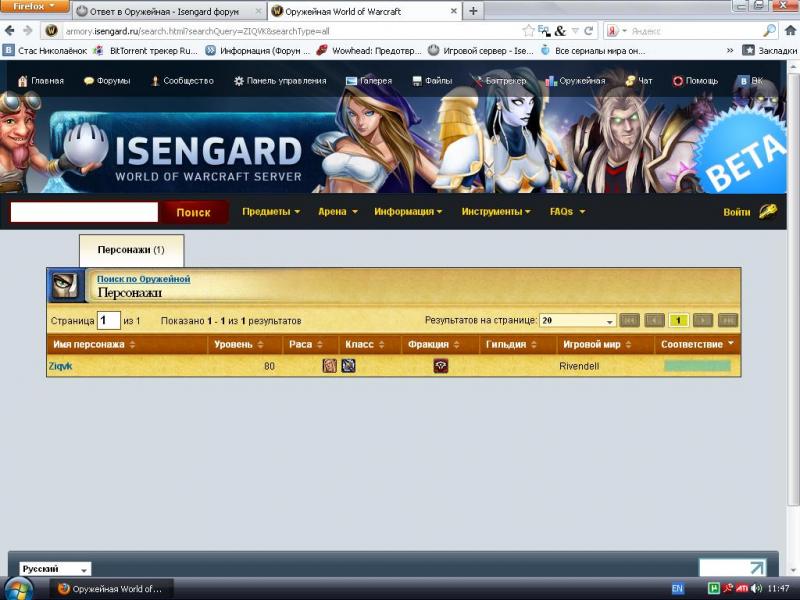The image size is (800, 600).
Task: Click the Firefox back arrow
Action: click(x=9, y=31)
